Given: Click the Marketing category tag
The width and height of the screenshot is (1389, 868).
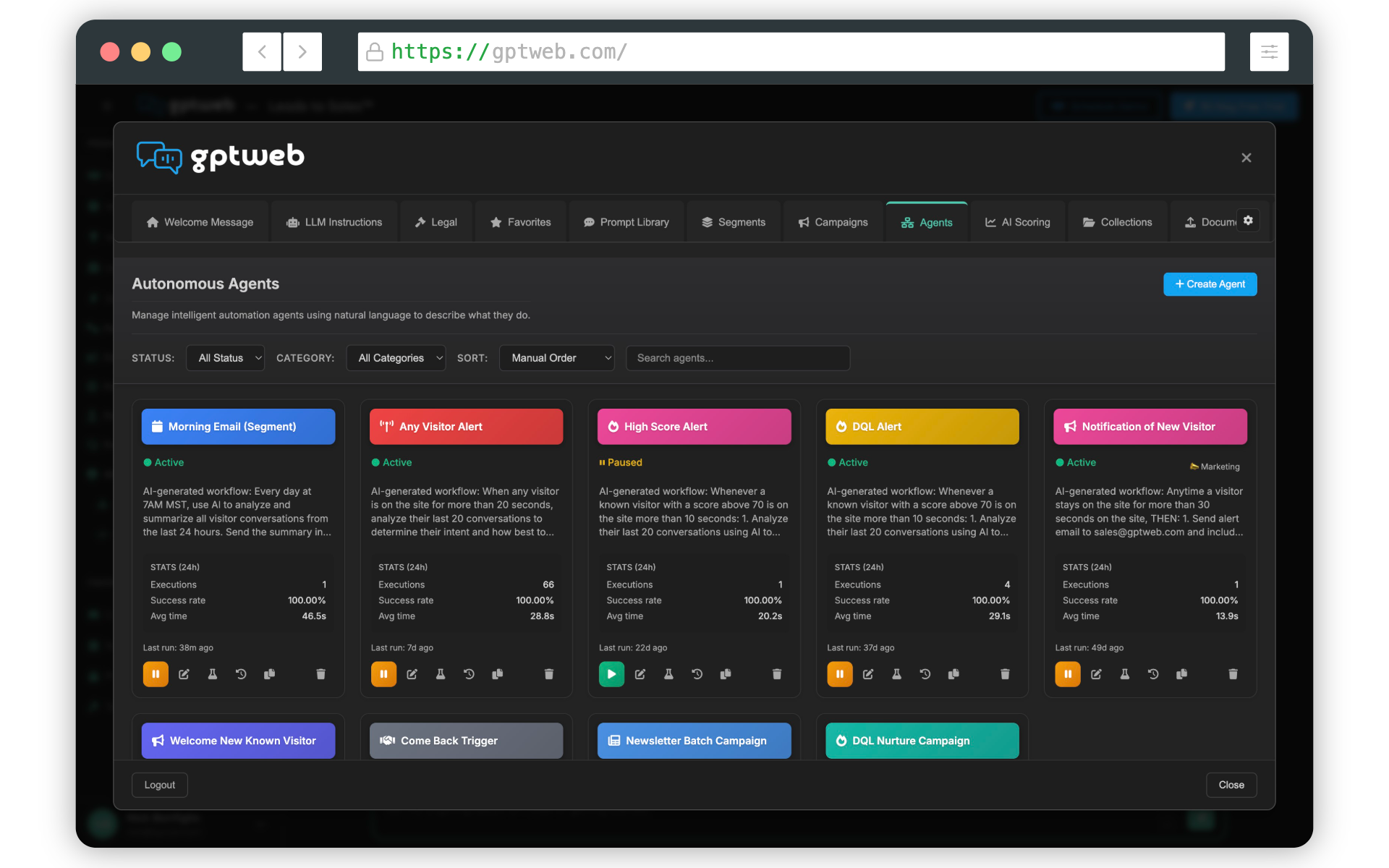Looking at the screenshot, I should point(1215,467).
